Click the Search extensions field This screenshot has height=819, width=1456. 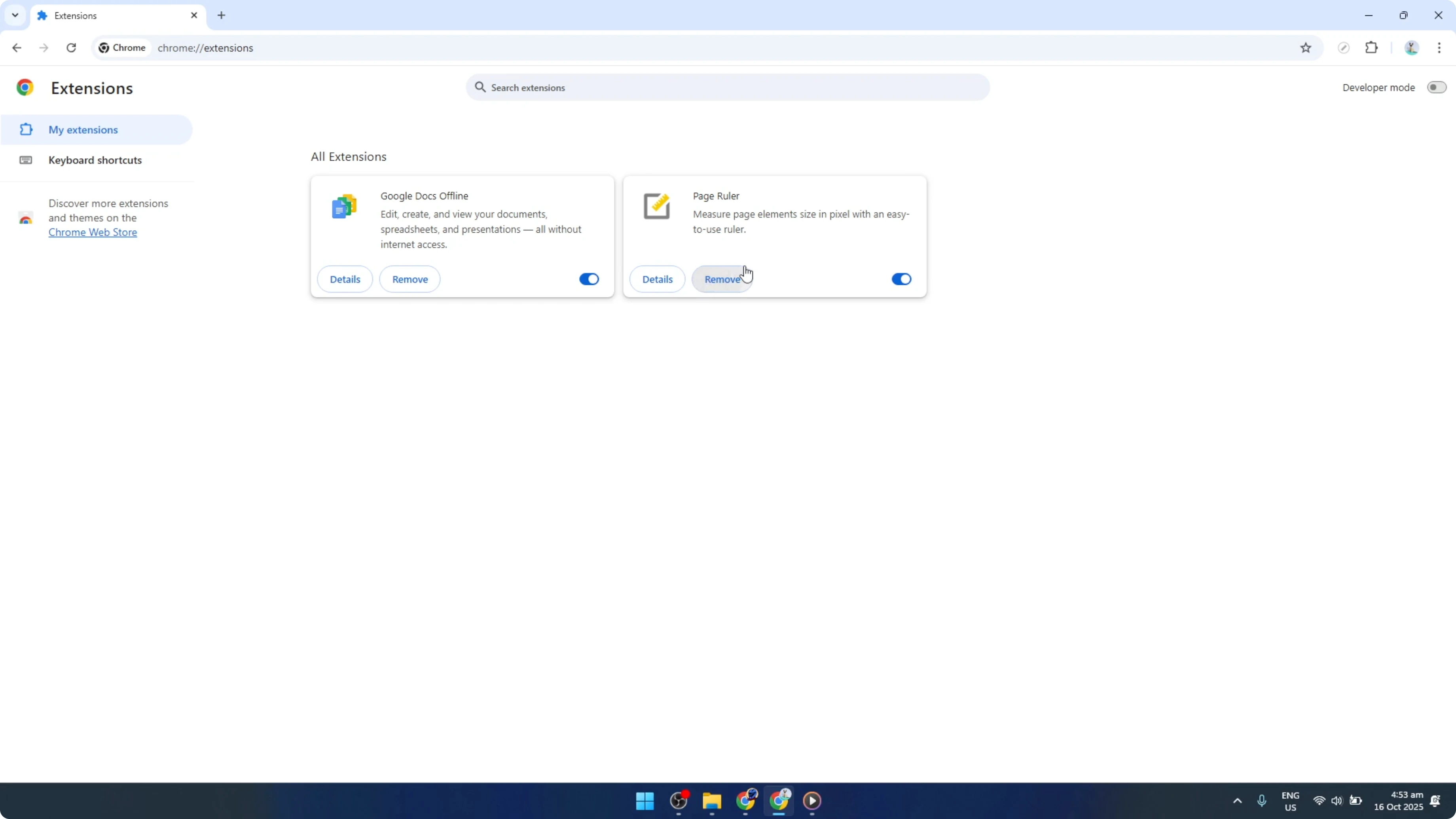[728, 87]
